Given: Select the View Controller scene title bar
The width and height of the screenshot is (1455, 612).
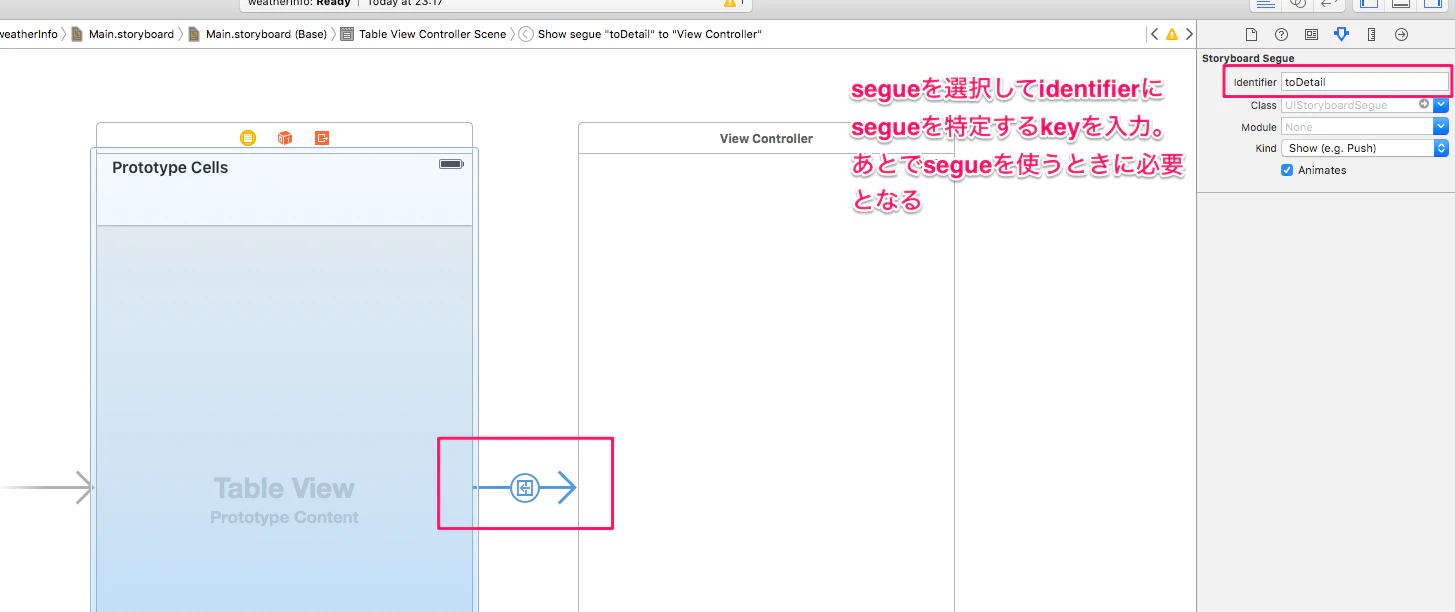Looking at the screenshot, I should (766, 139).
